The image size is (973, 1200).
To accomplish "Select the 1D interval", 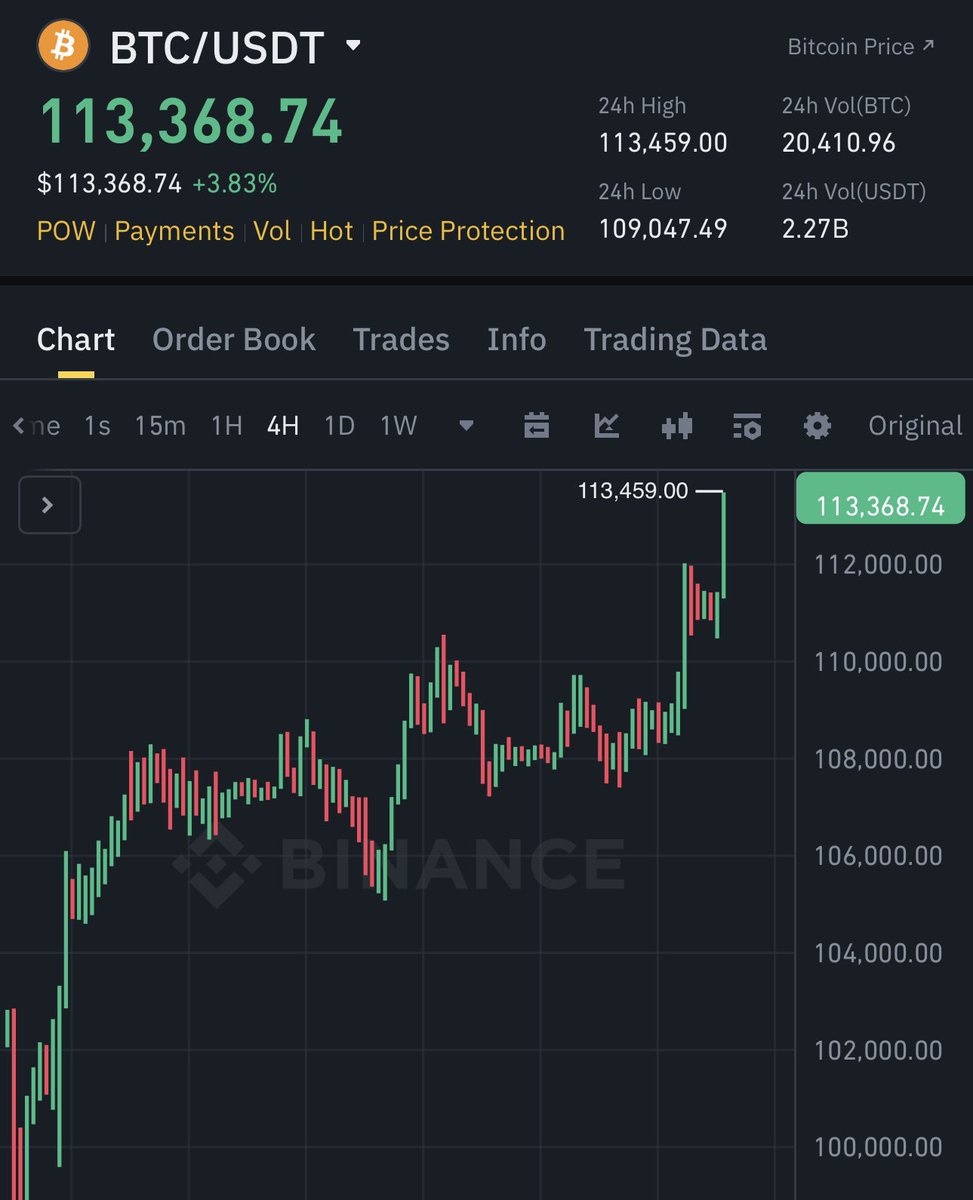I will click(340, 426).
